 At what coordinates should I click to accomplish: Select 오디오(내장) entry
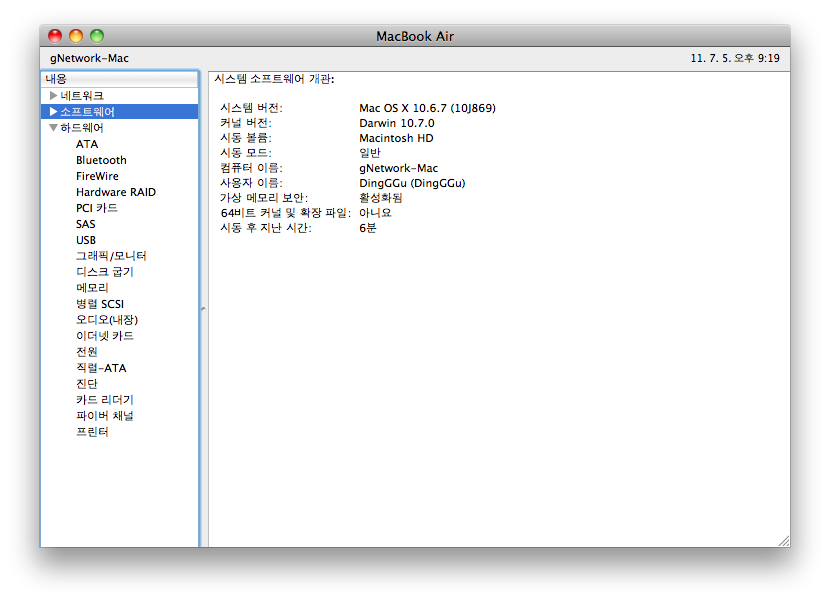[x=107, y=320]
